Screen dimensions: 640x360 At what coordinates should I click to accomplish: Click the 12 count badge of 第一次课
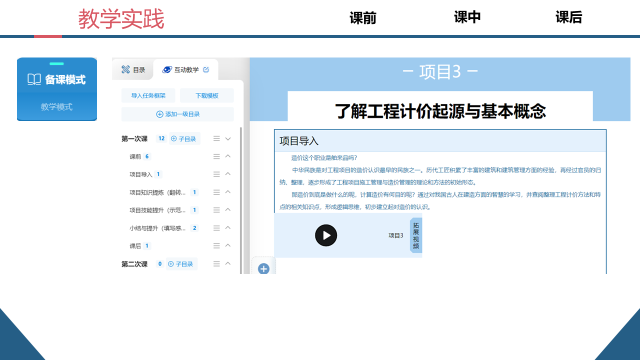click(161, 139)
